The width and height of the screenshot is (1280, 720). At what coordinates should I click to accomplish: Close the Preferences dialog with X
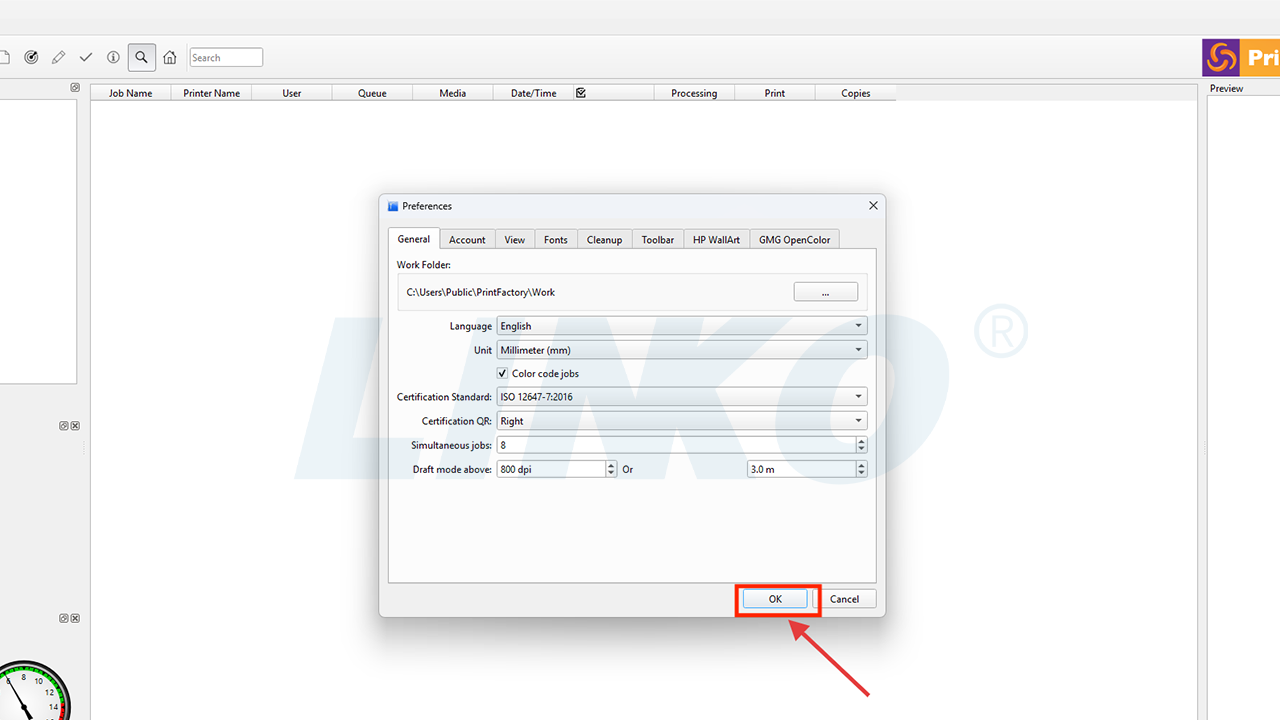coord(873,206)
